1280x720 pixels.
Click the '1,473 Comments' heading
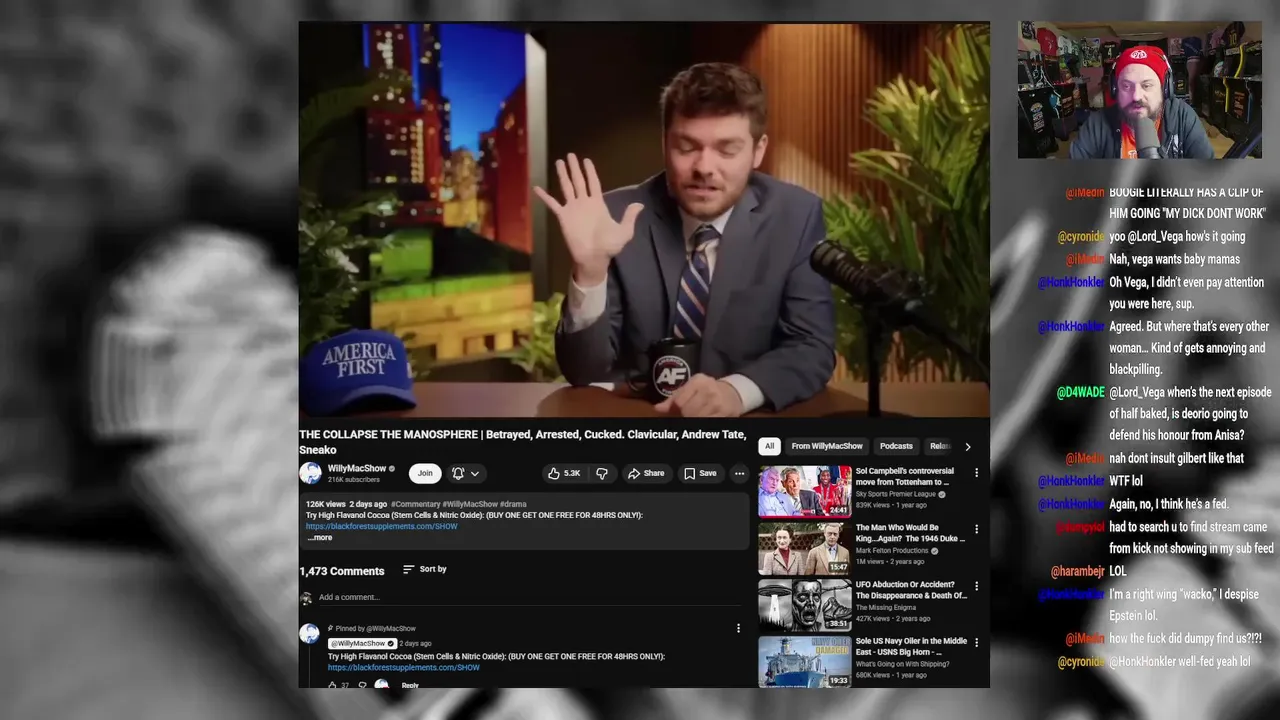[x=342, y=571]
